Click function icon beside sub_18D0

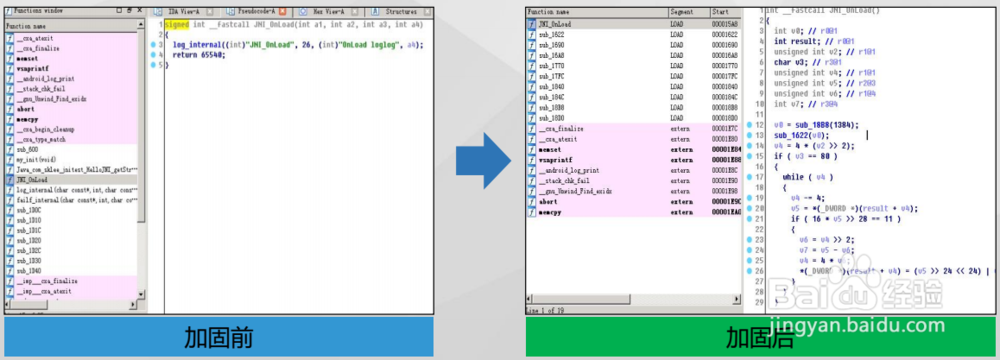click(x=532, y=118)
